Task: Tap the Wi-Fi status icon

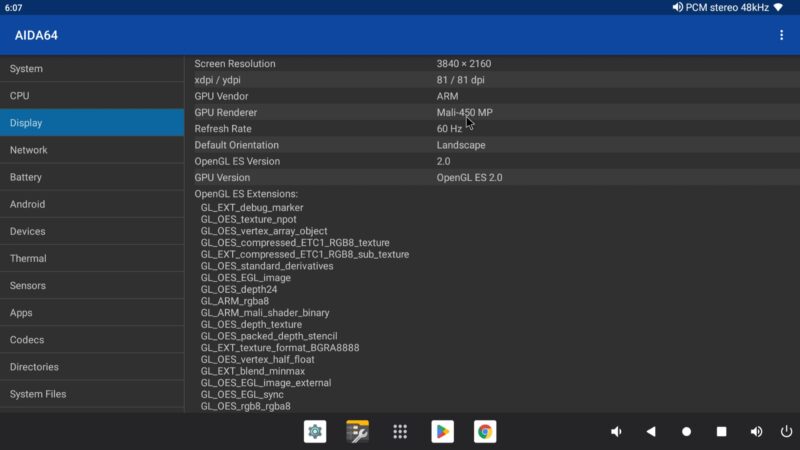Action: point(778,7)
